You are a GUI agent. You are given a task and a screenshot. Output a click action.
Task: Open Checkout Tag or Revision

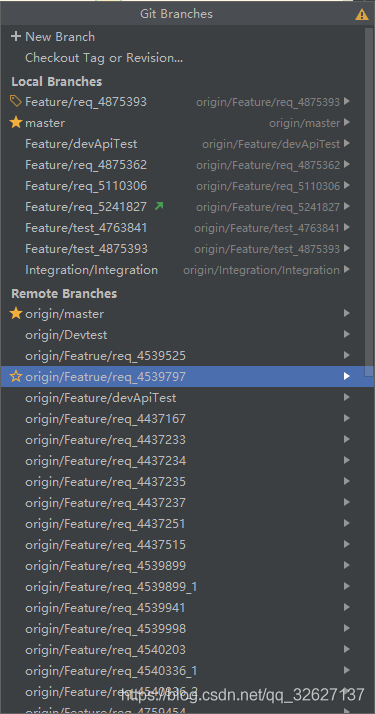tap(104, 58)
